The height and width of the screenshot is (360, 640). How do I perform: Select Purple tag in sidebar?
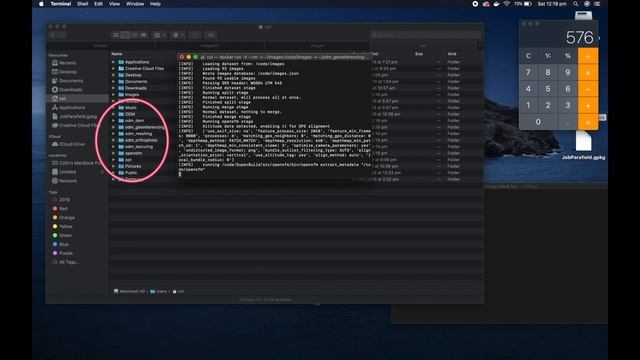point(62,253)
